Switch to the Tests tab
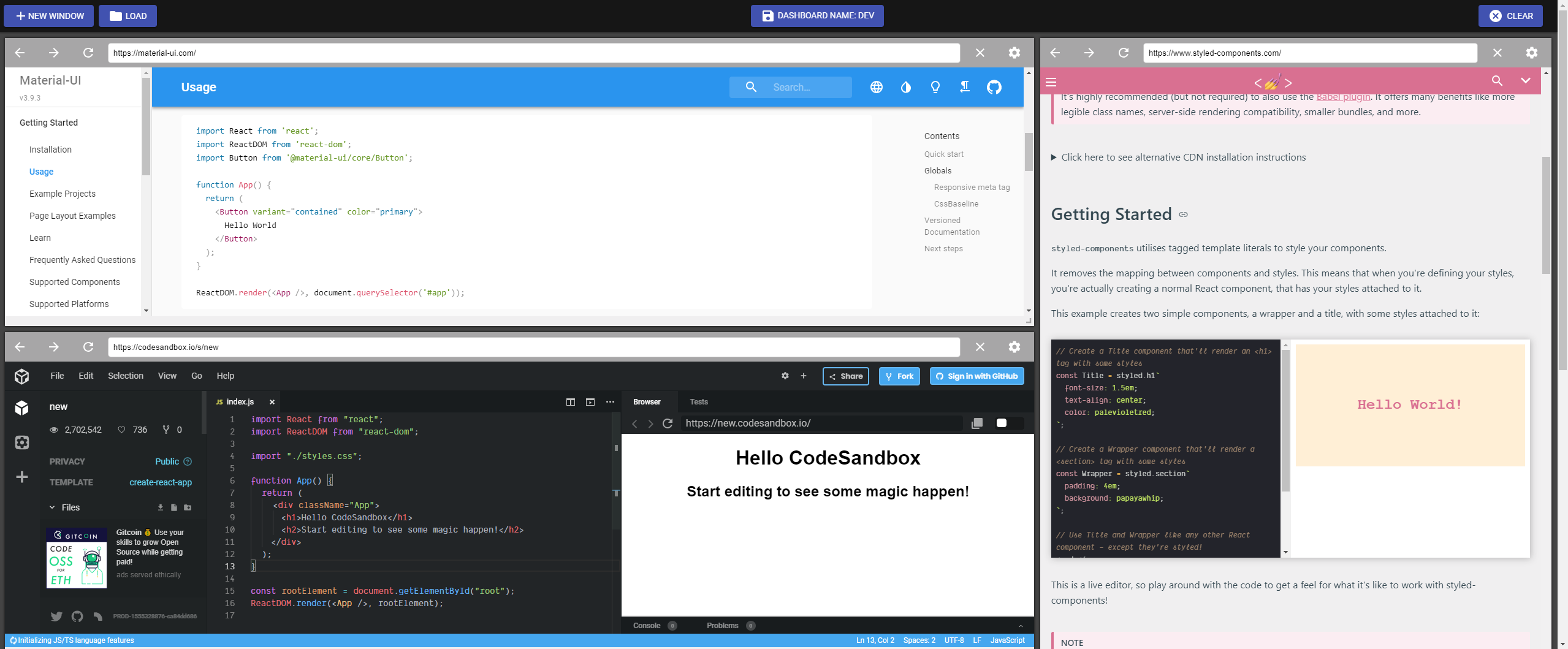 pos(698,401)
